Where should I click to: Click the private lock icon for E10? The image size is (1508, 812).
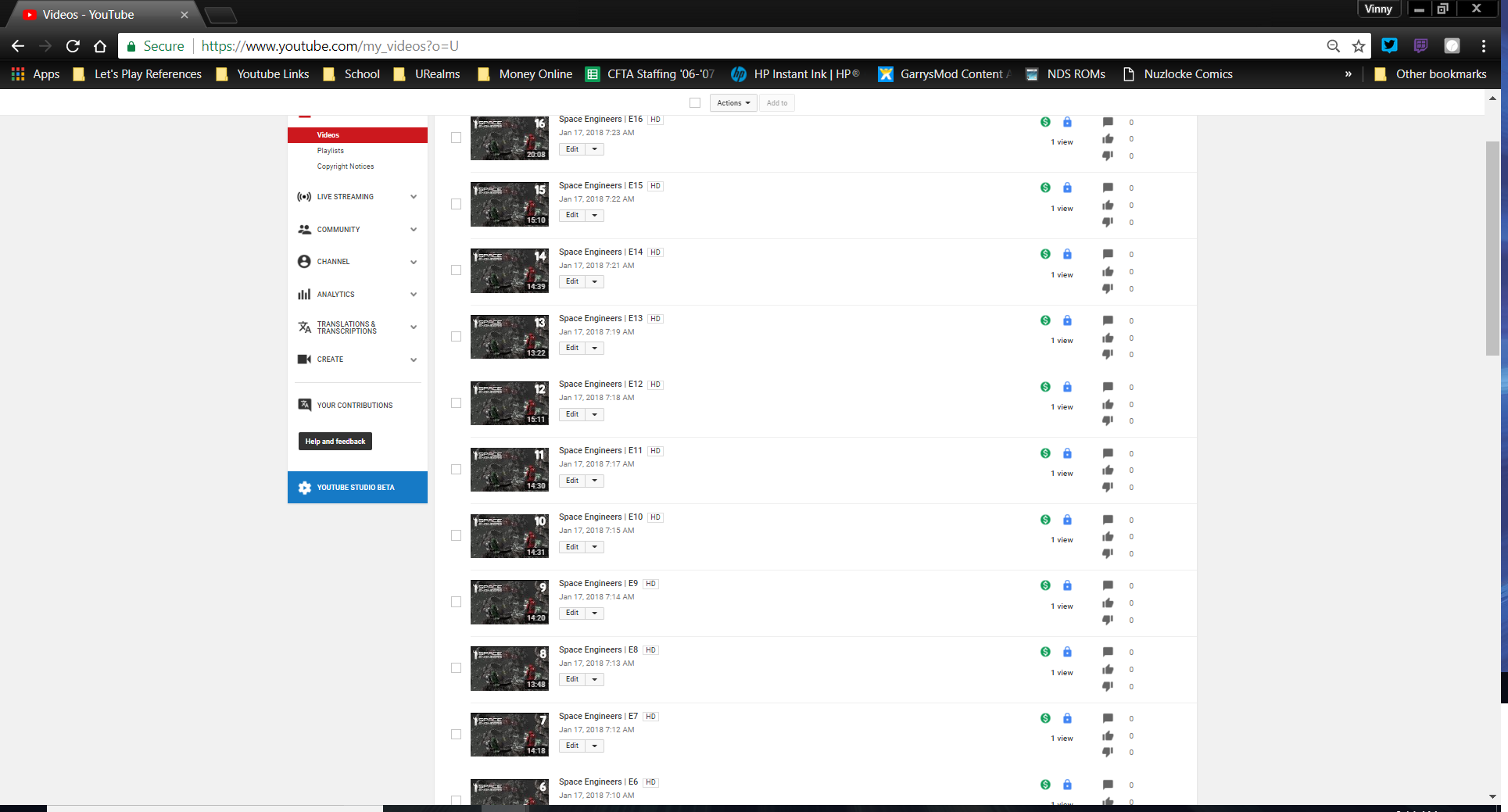click(x=1067, y=520)
